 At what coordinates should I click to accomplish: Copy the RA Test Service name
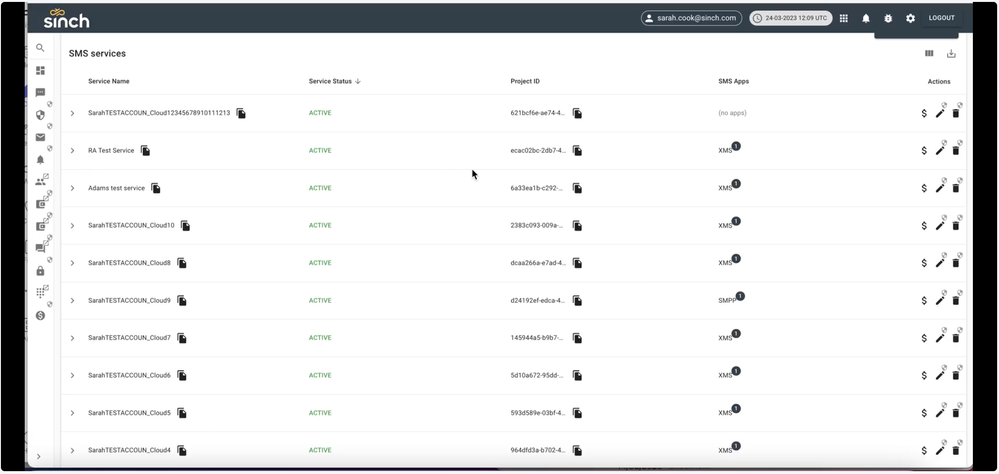coord(145,151)
